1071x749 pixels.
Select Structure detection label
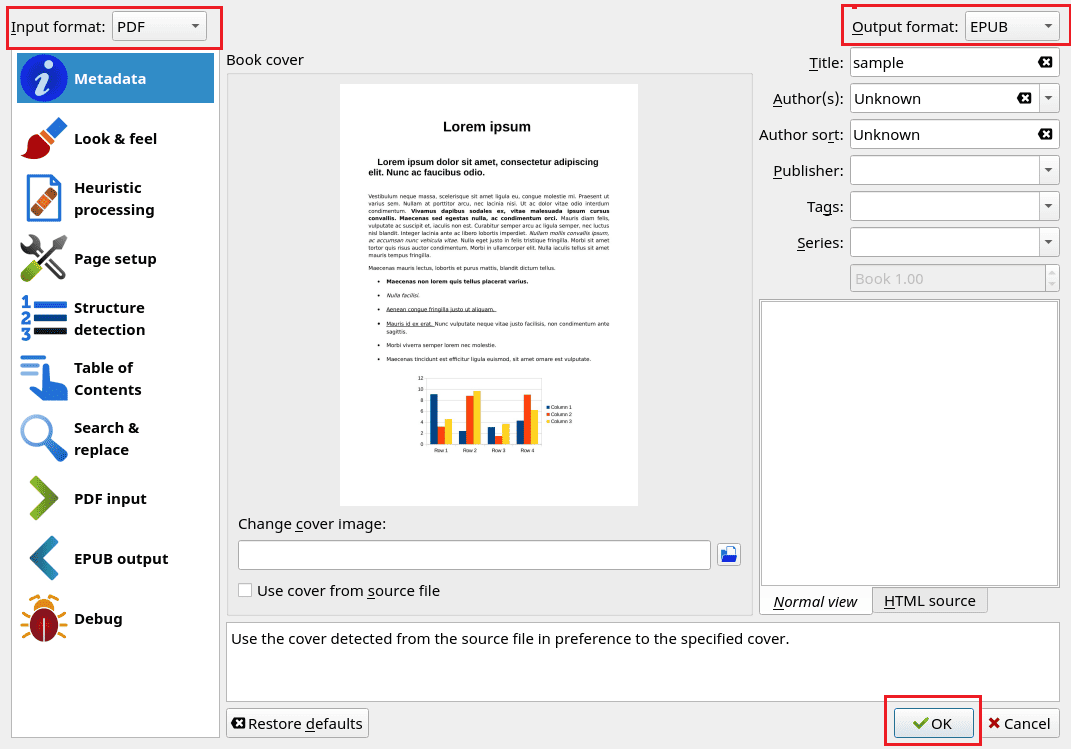(x=109, y=319)
